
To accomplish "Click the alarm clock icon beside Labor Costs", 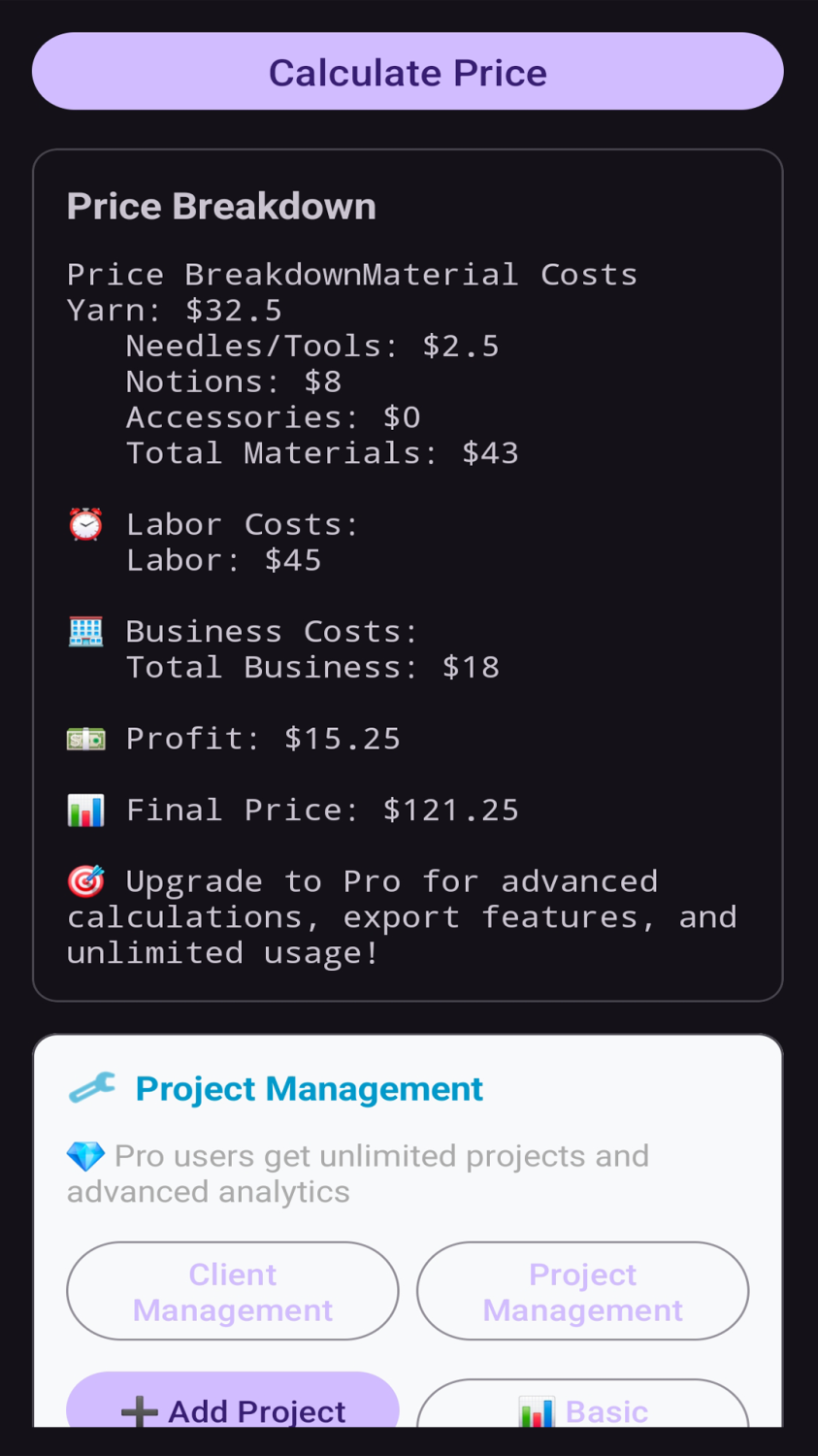I will coord(85,525).
